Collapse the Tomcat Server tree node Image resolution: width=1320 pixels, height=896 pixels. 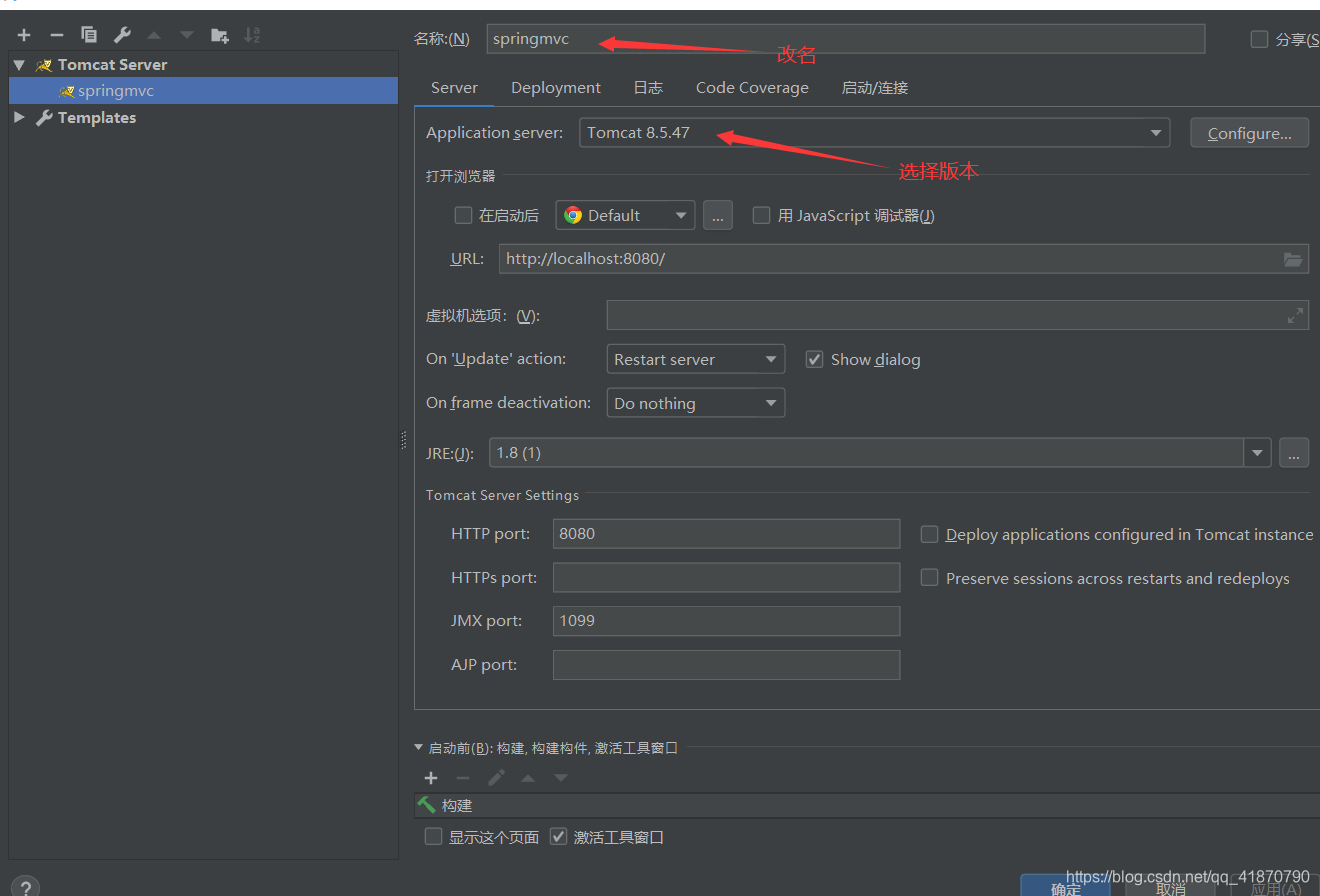[x=19, y=64]
